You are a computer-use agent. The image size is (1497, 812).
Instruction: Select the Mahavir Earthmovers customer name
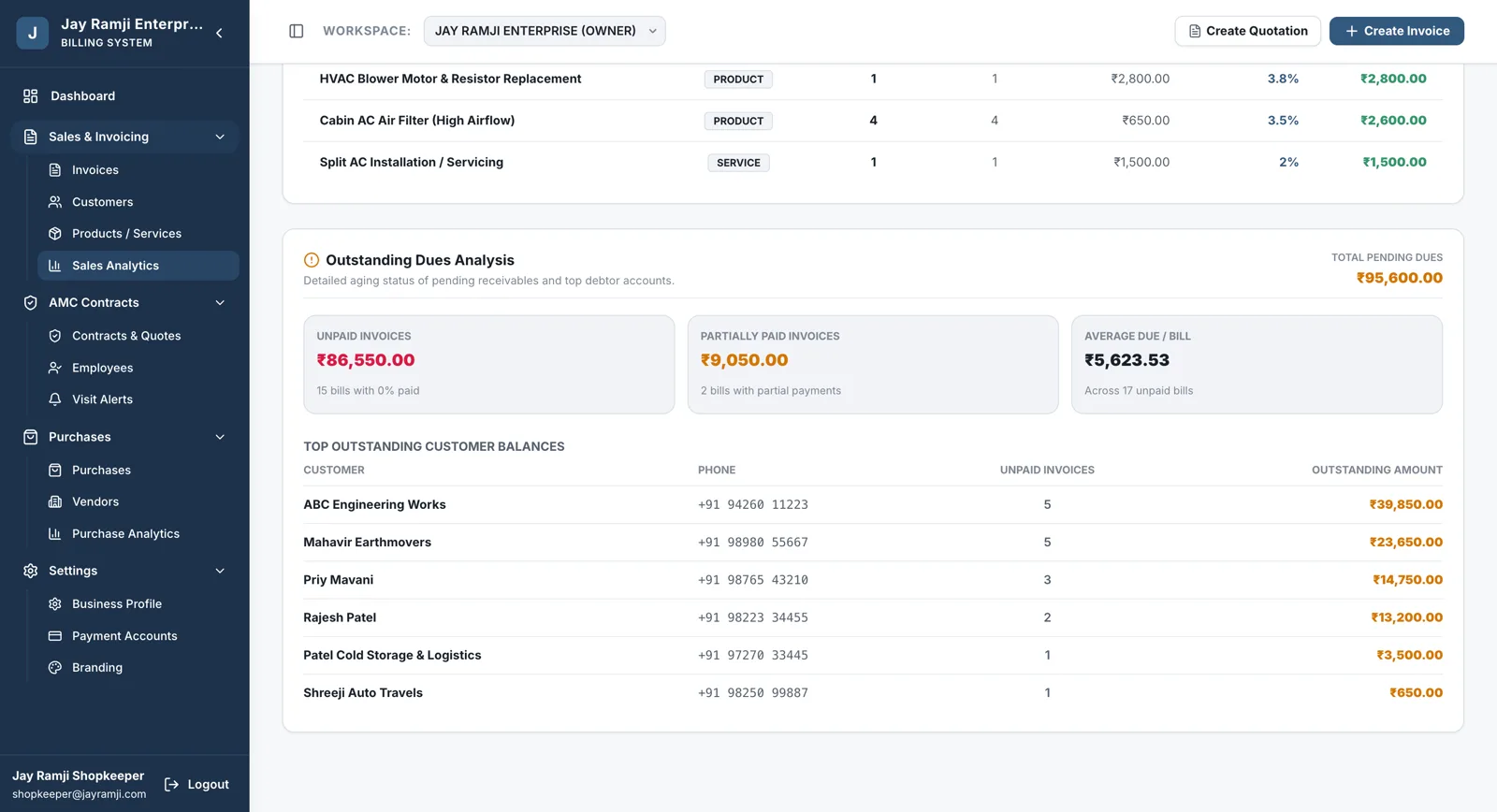click(368, 543)
